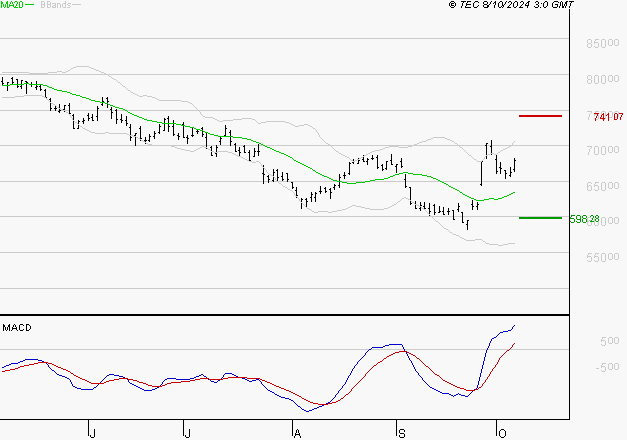Click the MACD -500 axis label
627x440 pixels.
point(607,367)
